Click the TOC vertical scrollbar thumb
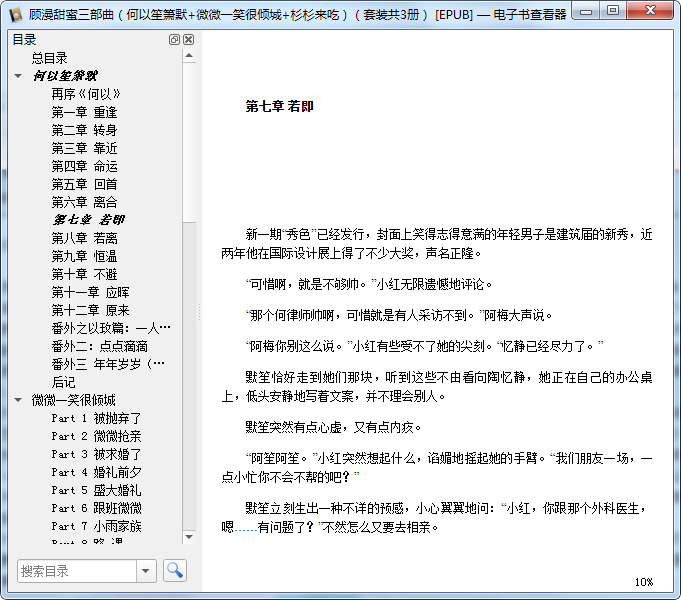 tap(189, 143)
